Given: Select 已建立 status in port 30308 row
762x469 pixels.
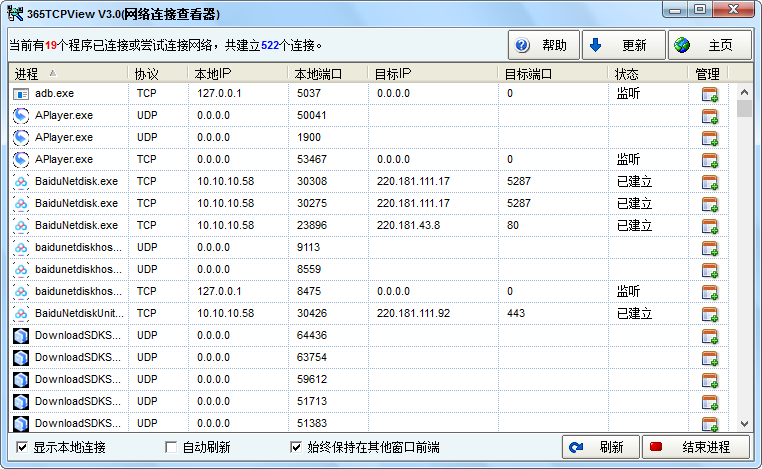Looking at the screenshot, I should coord(634,181).
